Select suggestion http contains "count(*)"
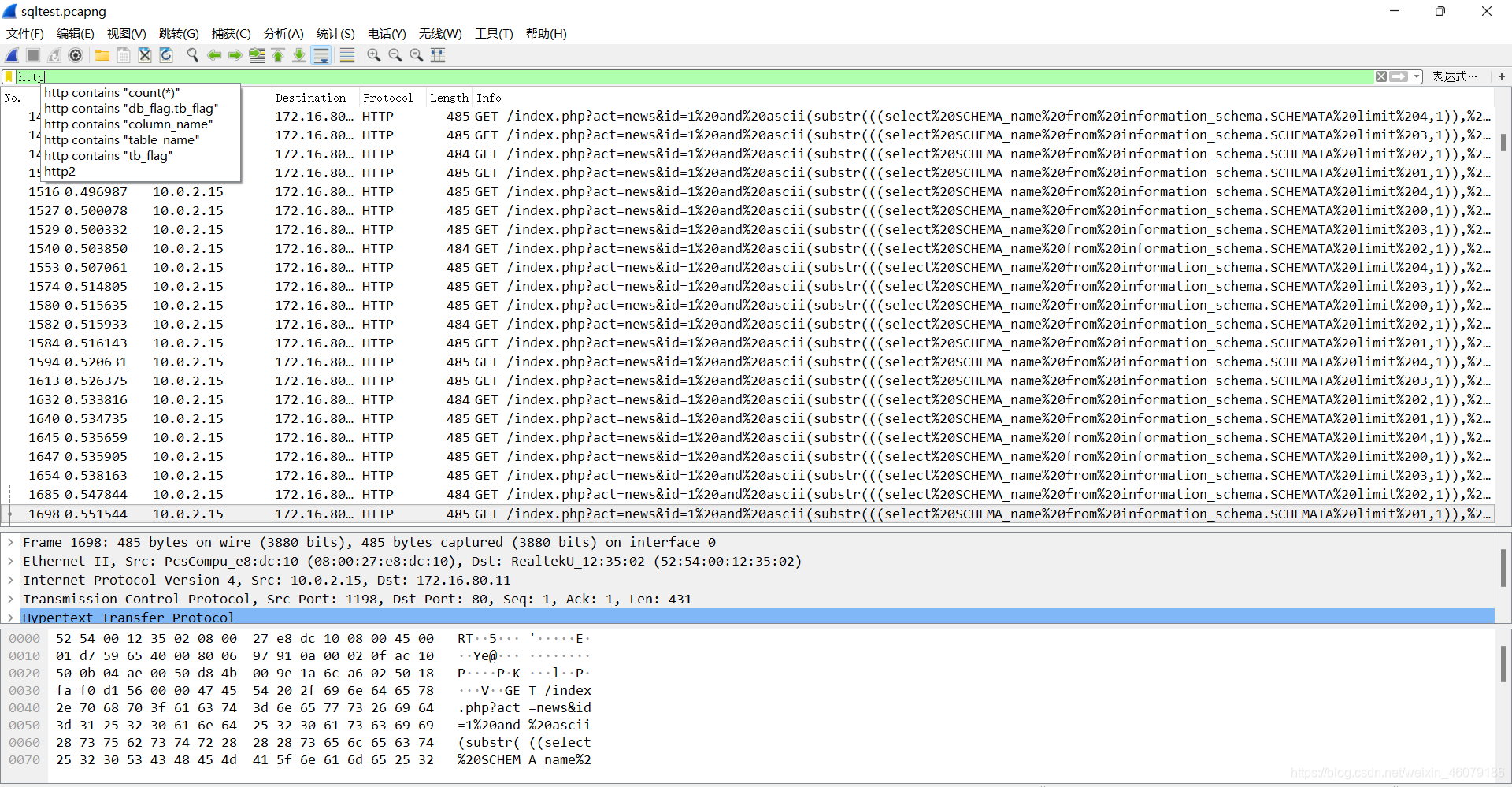The width and height of the screenshot is (1512, 787). [140, 93]
